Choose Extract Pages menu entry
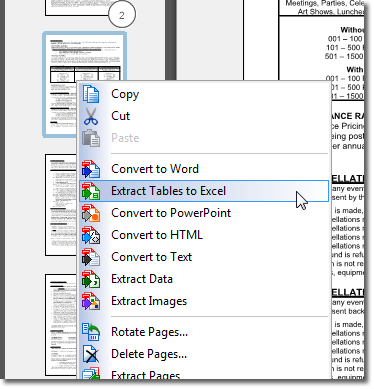Image resolution: width=374 pixels, height=389 pixels. [x=204, y=373]
